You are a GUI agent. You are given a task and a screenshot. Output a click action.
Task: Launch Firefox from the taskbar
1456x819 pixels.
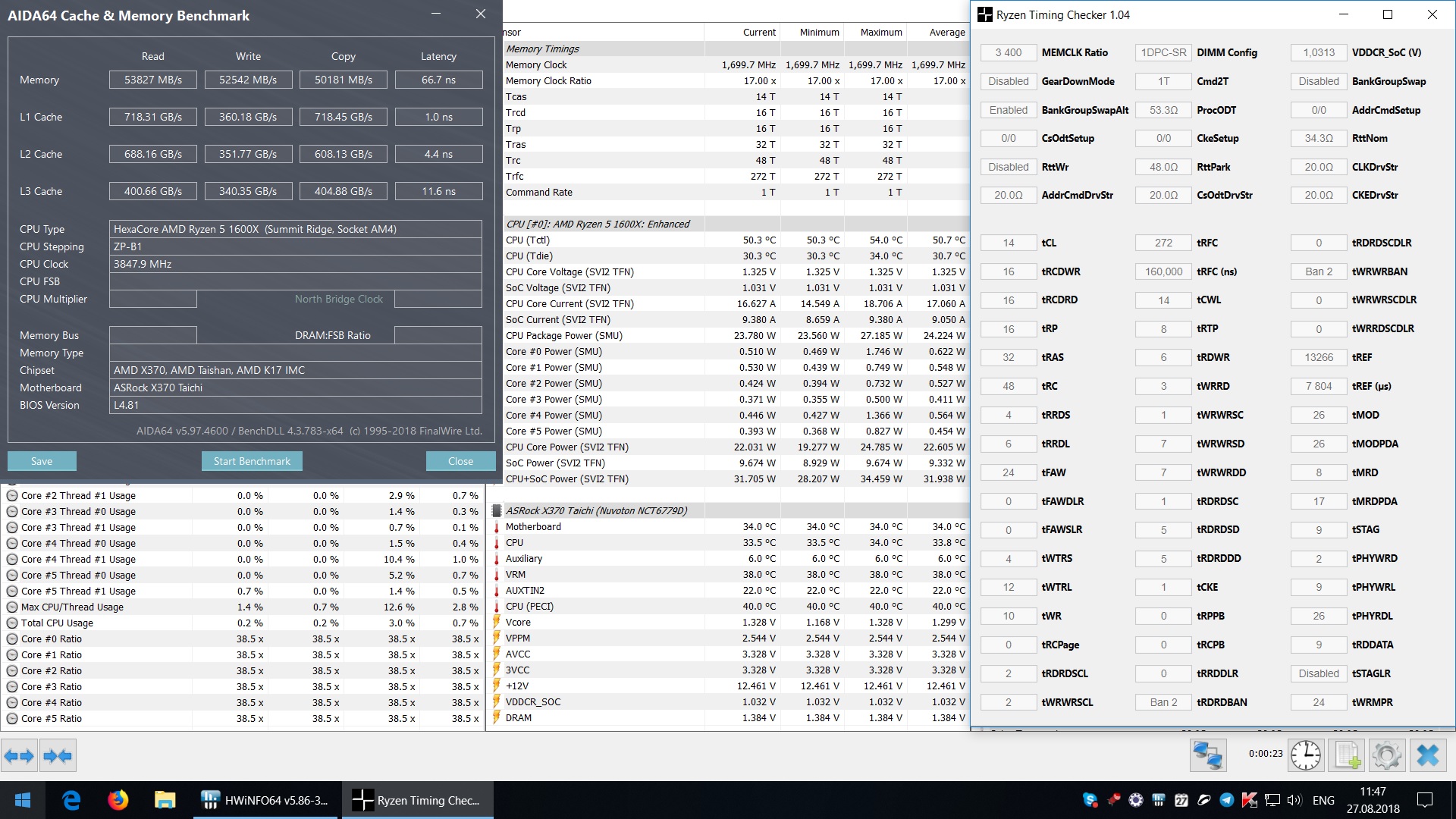[118, 800]
